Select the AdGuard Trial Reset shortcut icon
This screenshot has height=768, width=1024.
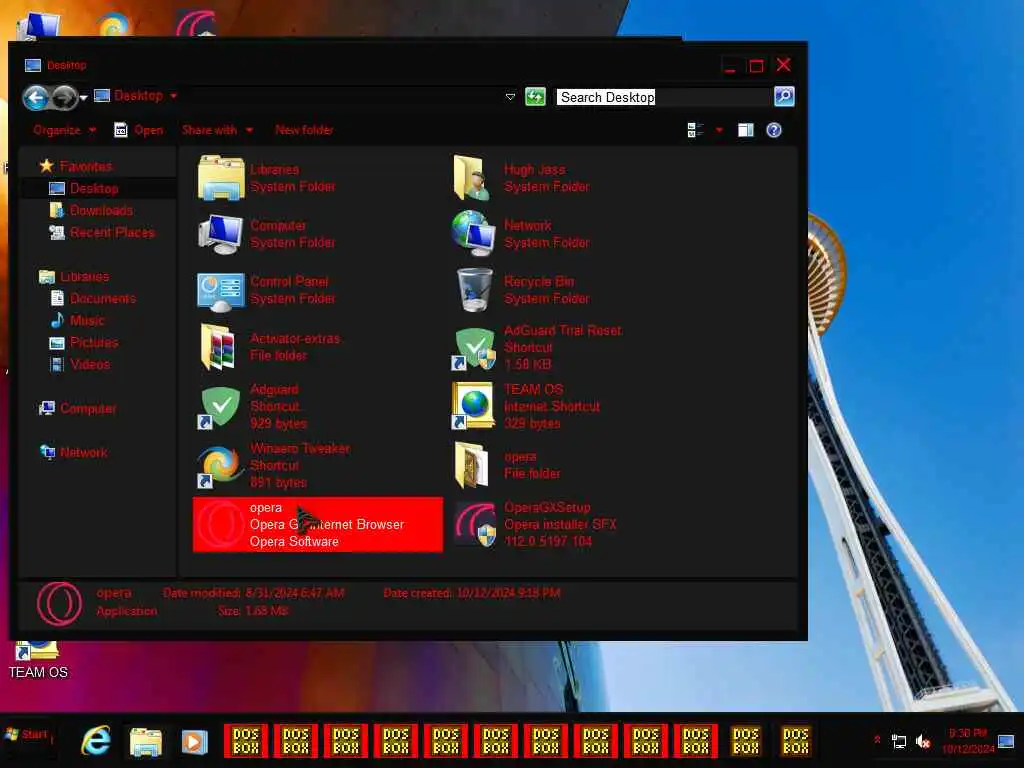pos(475,348)
